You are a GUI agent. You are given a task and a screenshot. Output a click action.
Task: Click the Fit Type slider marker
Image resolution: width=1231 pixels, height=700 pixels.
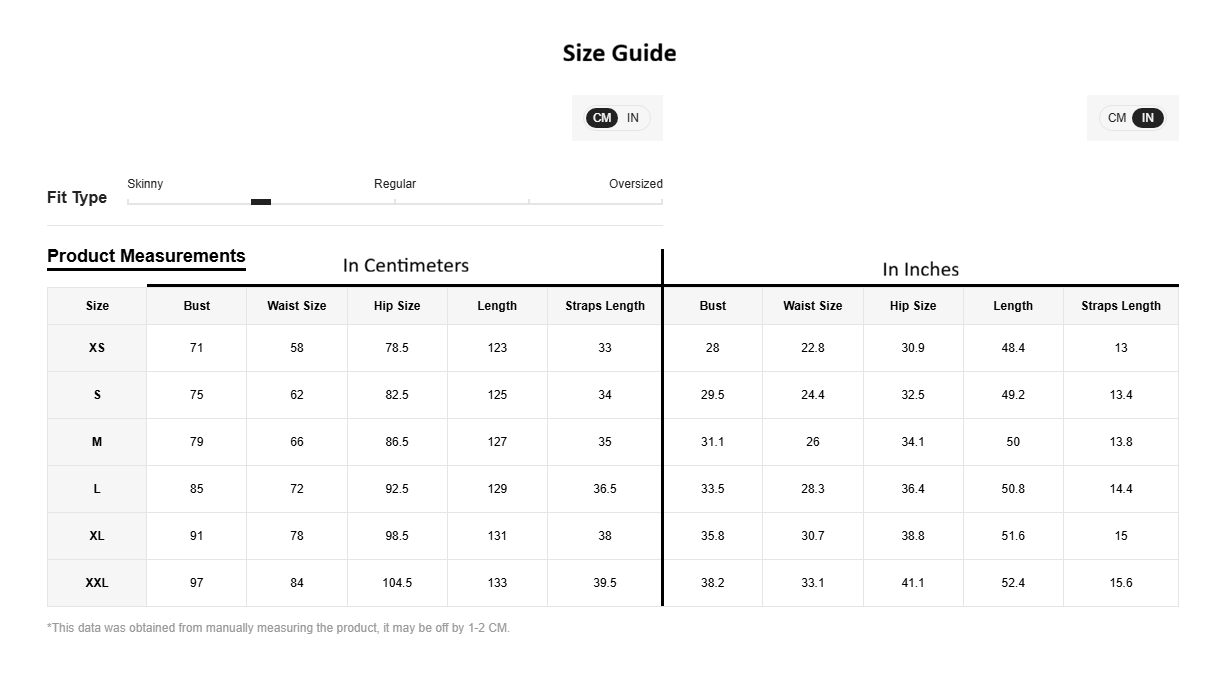click(261, 202)
